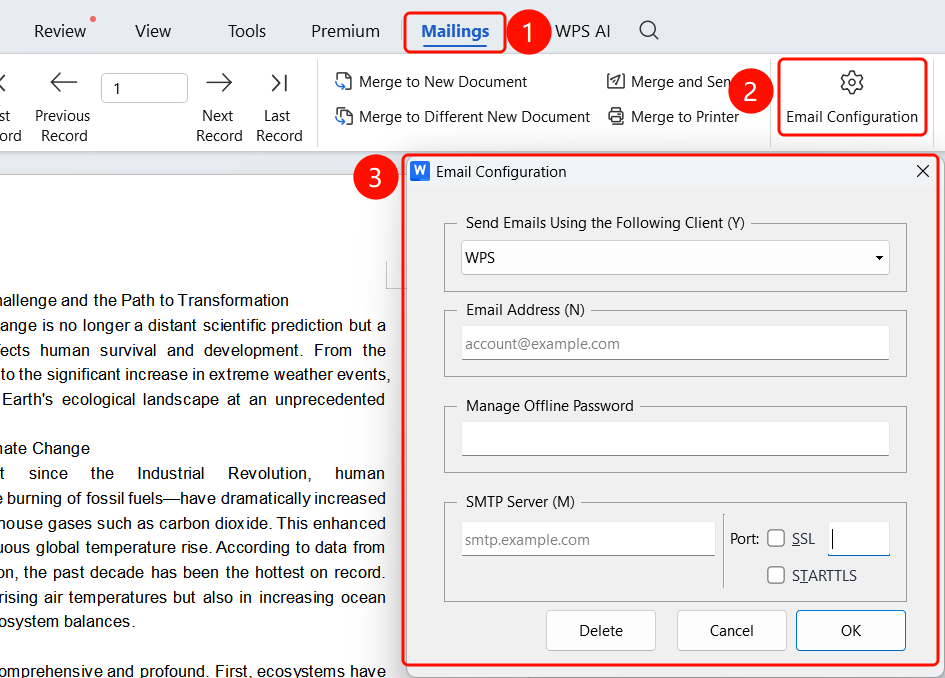Switch to the Review tab
Image resolution: width=945 pixels, height=678 pixels.
click(x=60, y=31)
